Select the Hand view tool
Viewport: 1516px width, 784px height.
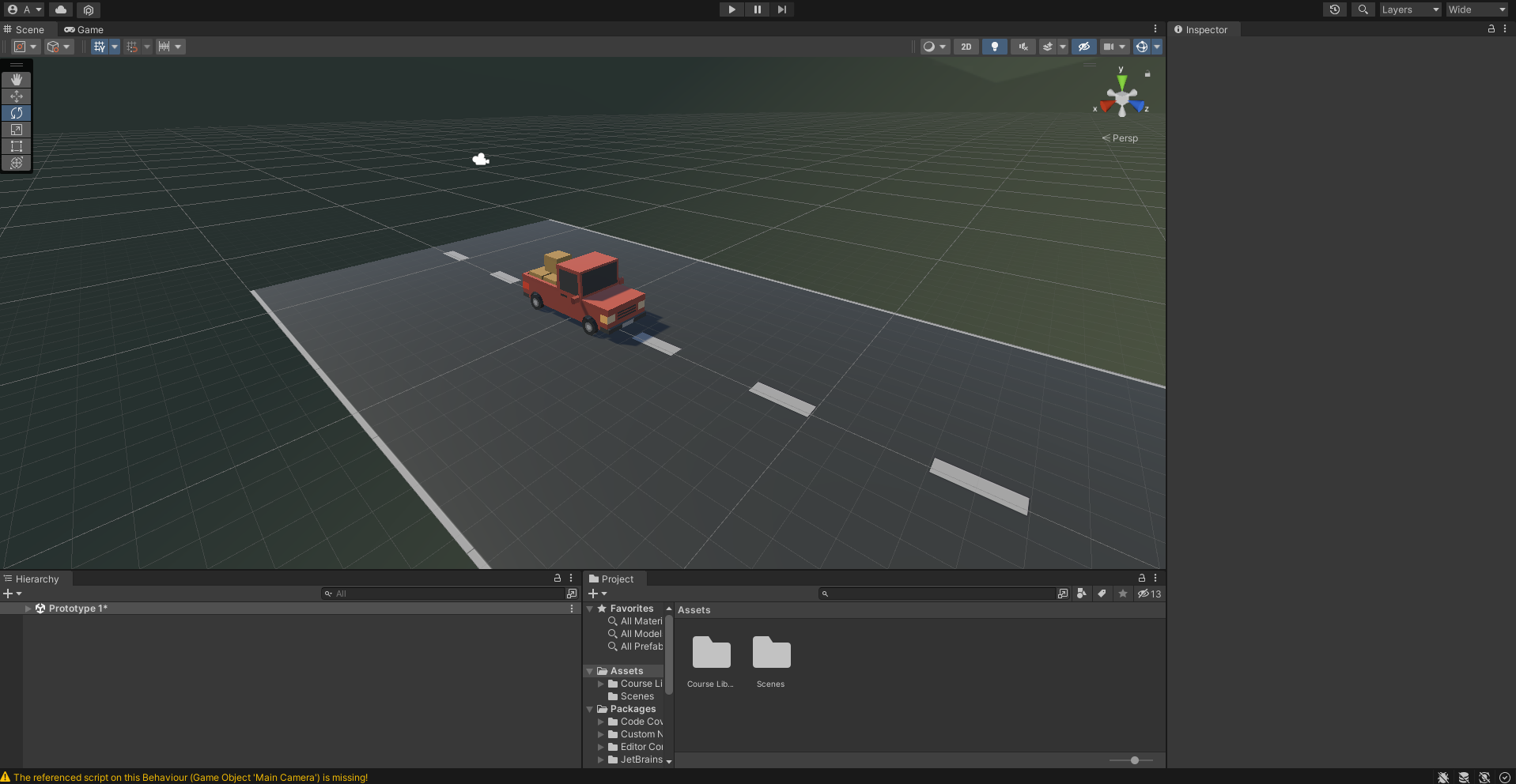coord(17,80)
